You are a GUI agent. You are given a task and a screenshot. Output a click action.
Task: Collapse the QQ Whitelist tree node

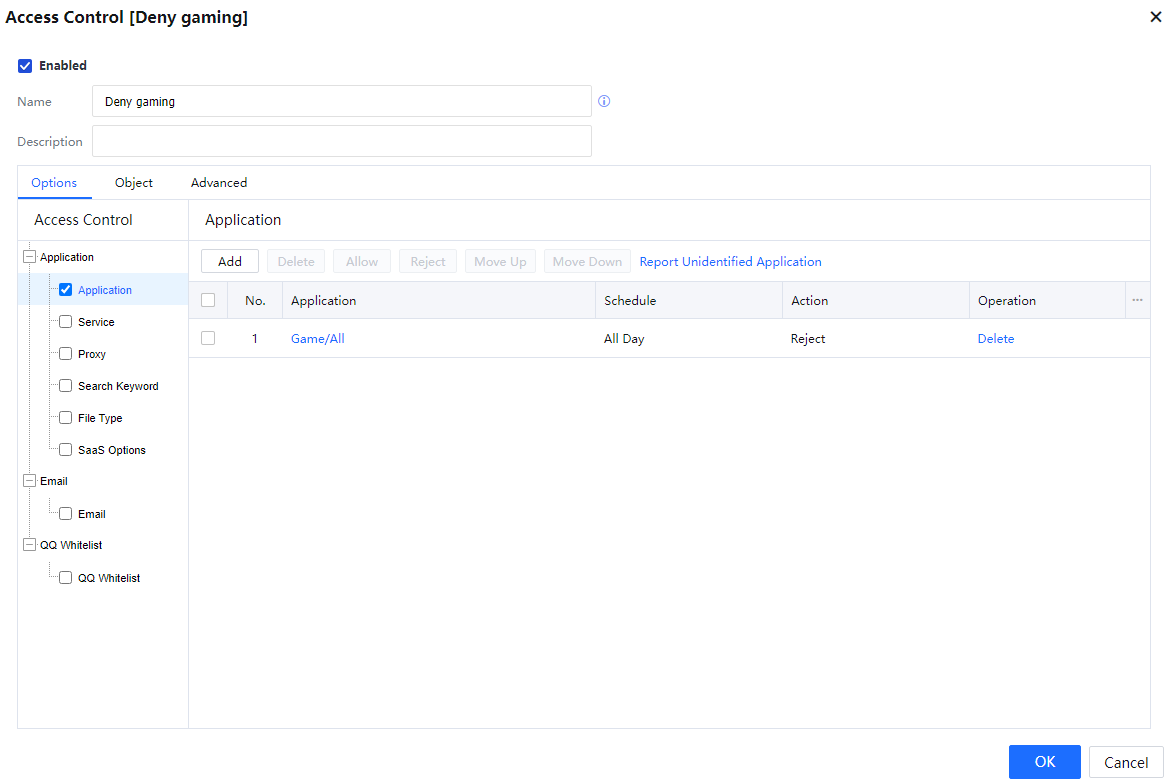(29, 545)
